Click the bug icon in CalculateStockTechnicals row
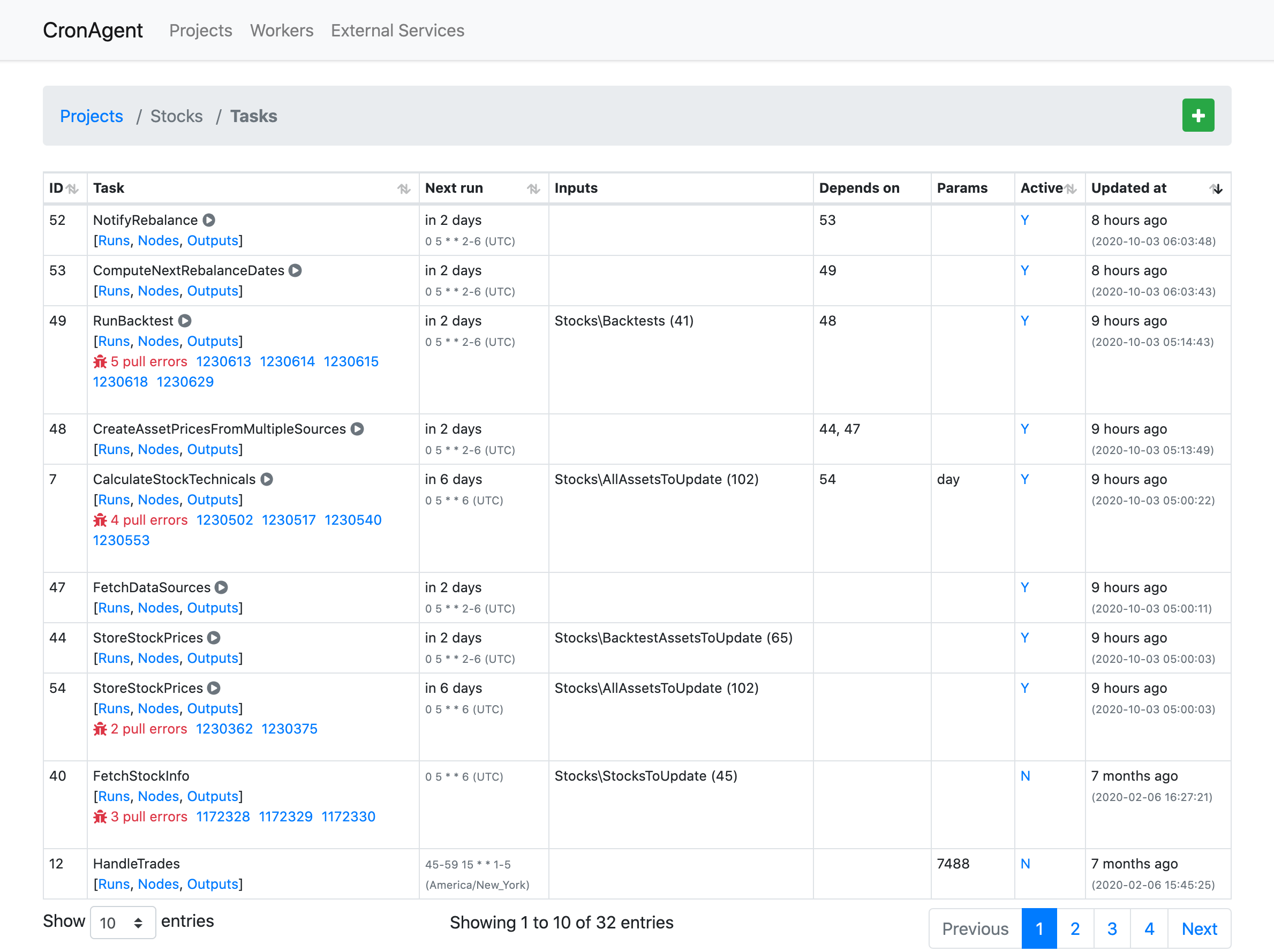This screenshot has height=952, width=1274. [x=100, y=520]
